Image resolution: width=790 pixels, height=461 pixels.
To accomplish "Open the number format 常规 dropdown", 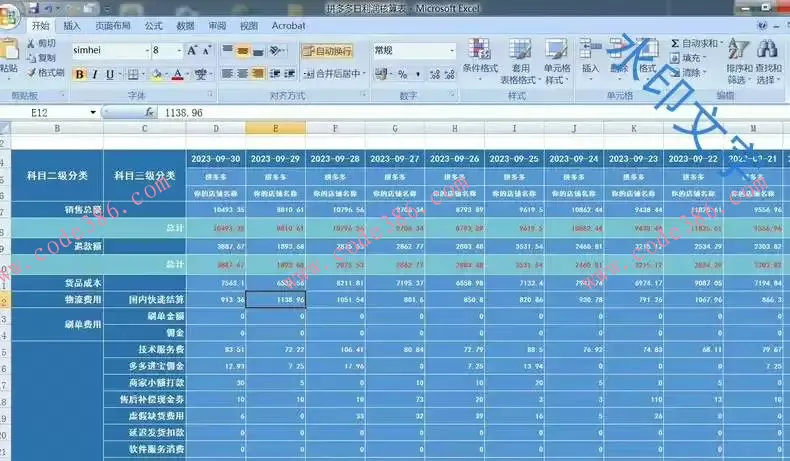I will 452,50.
